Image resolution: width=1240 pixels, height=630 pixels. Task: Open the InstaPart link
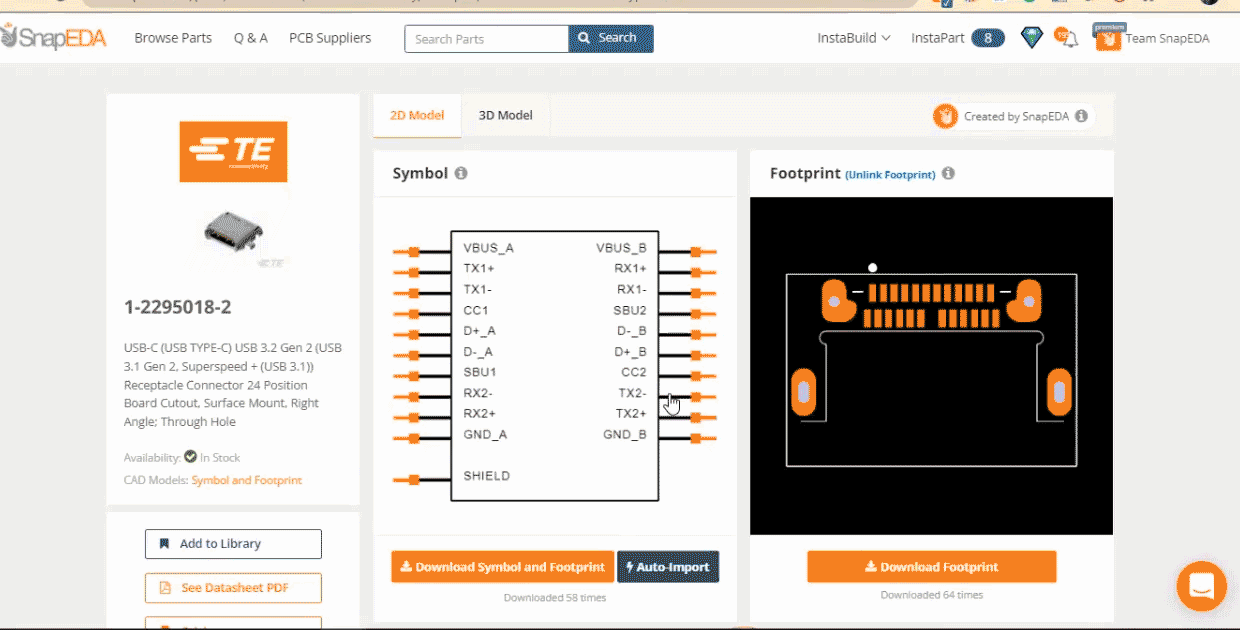937,38
